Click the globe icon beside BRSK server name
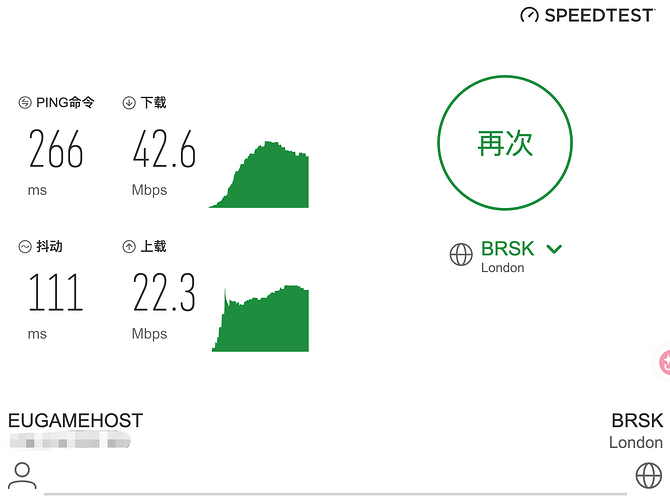The width and height of the screenshot is (670, 500). (461, 254)
